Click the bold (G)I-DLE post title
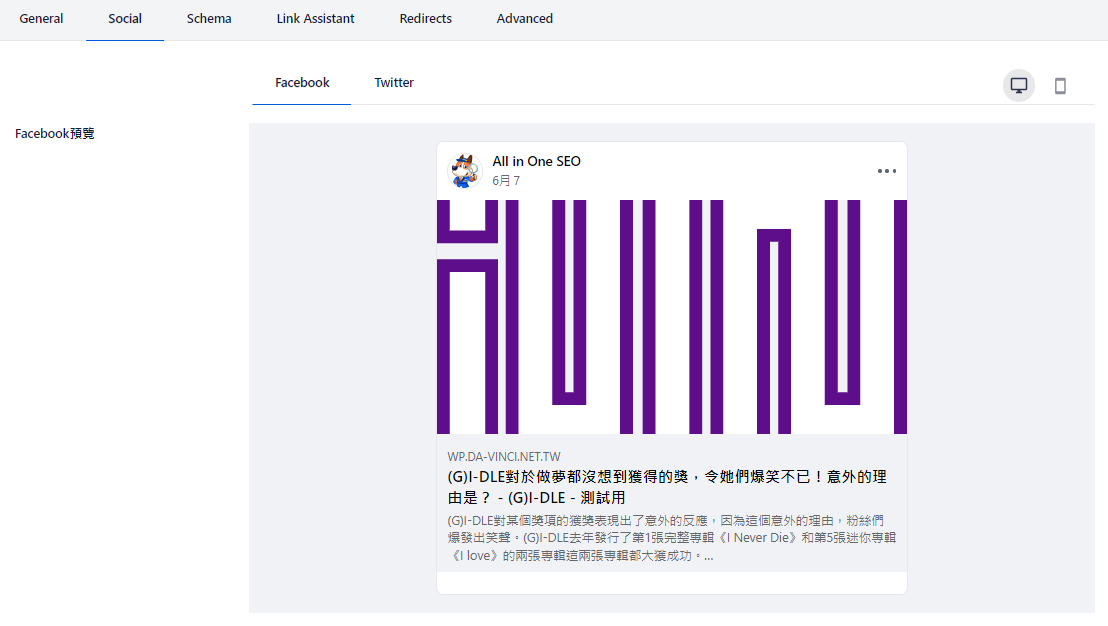The width and height of the screenshot is (1108, 626). (x=666, y=487)
